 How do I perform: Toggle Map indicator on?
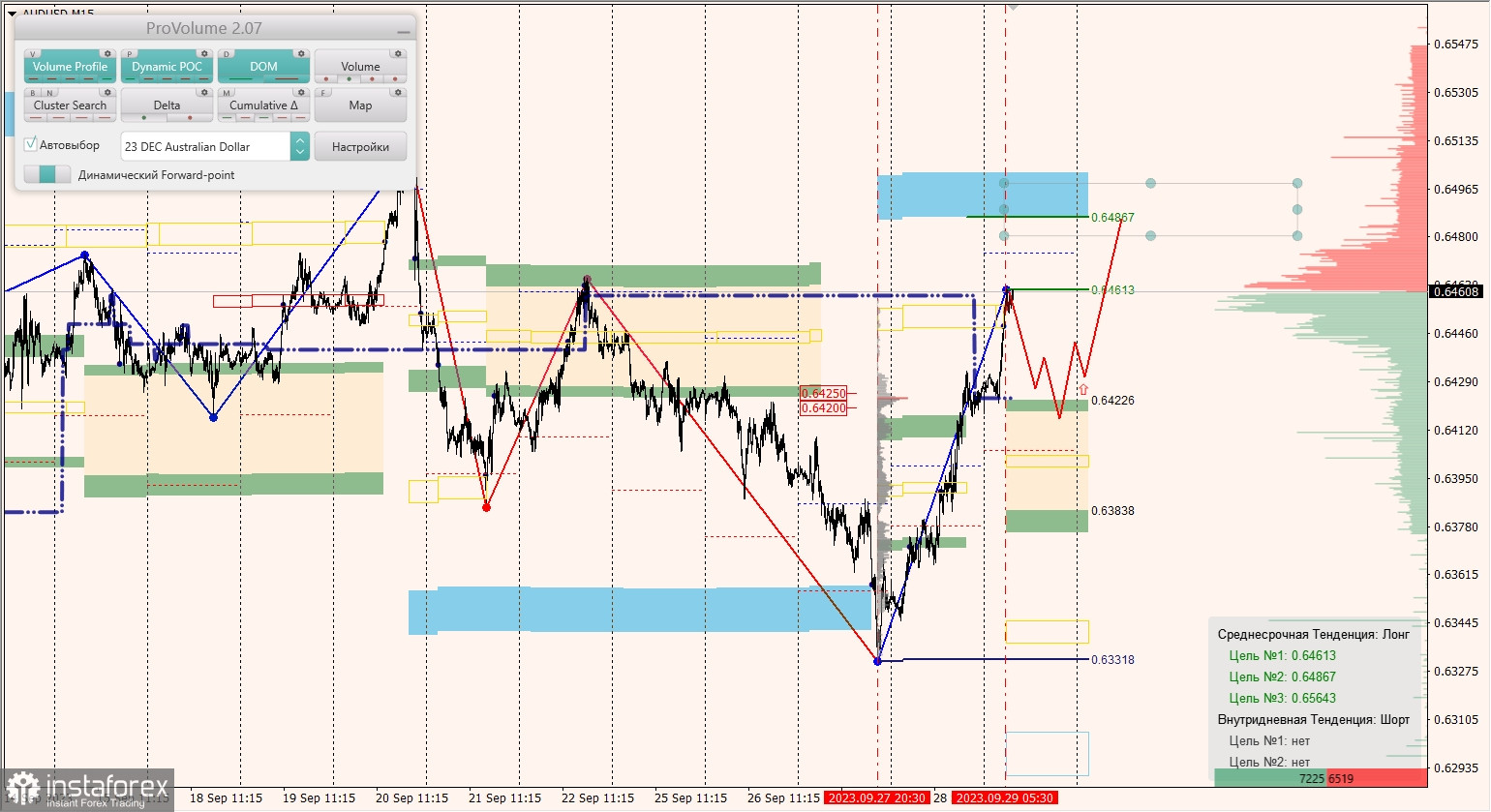coord(360,105)
